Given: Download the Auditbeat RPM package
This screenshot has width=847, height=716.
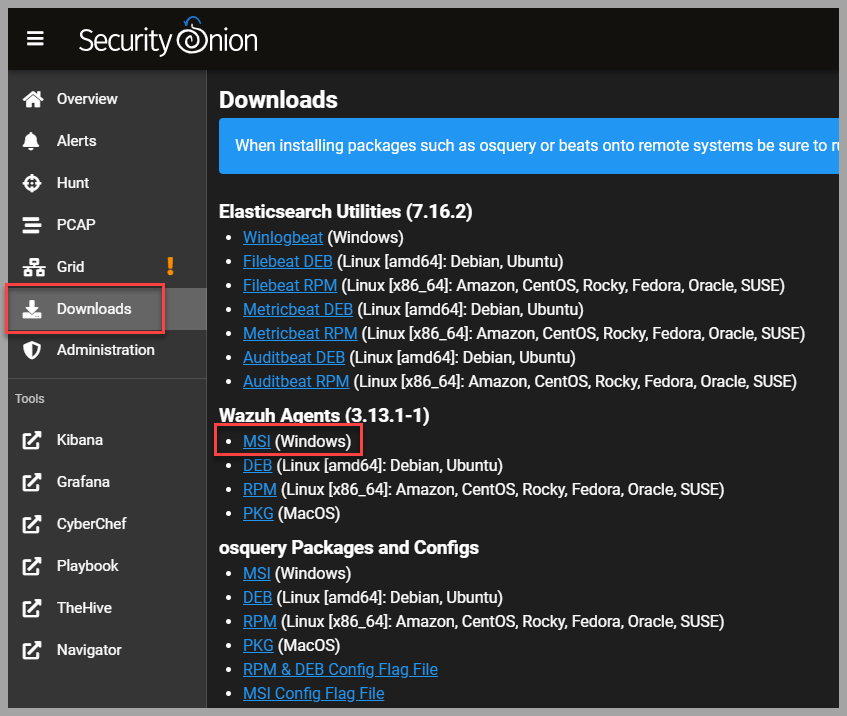Looking at the screenshot, I should [x=296, y=382].
